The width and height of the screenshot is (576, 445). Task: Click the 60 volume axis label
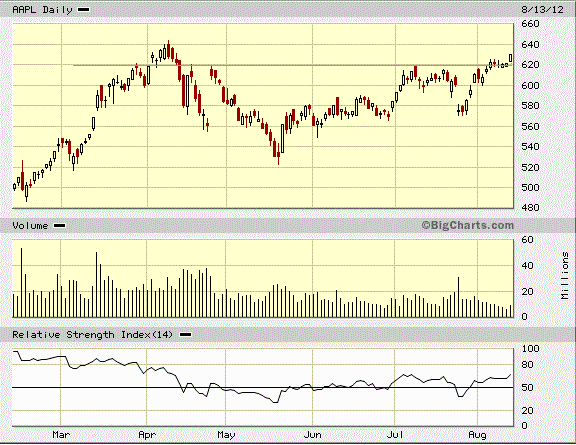(x=528, y=240)
